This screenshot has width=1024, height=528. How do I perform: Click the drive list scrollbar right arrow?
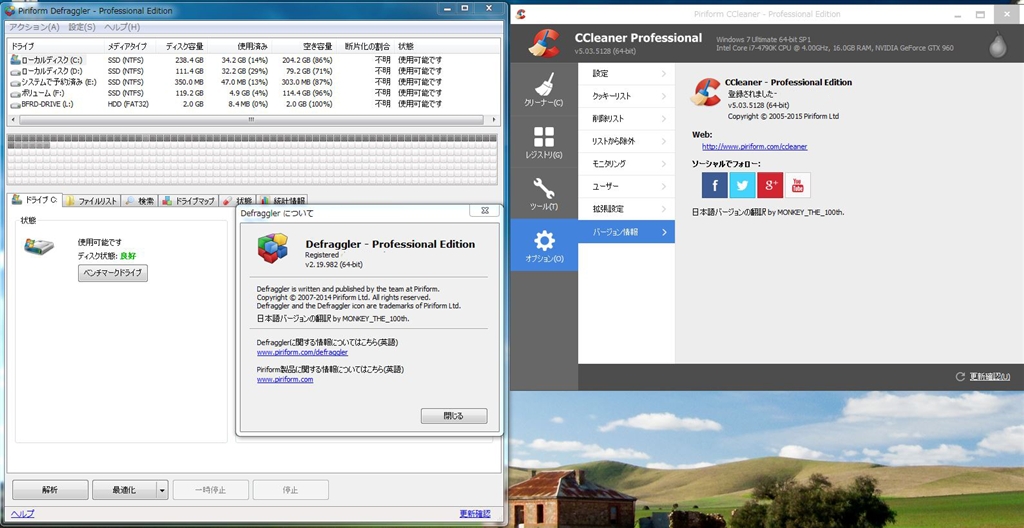click(x=495, y=120)
